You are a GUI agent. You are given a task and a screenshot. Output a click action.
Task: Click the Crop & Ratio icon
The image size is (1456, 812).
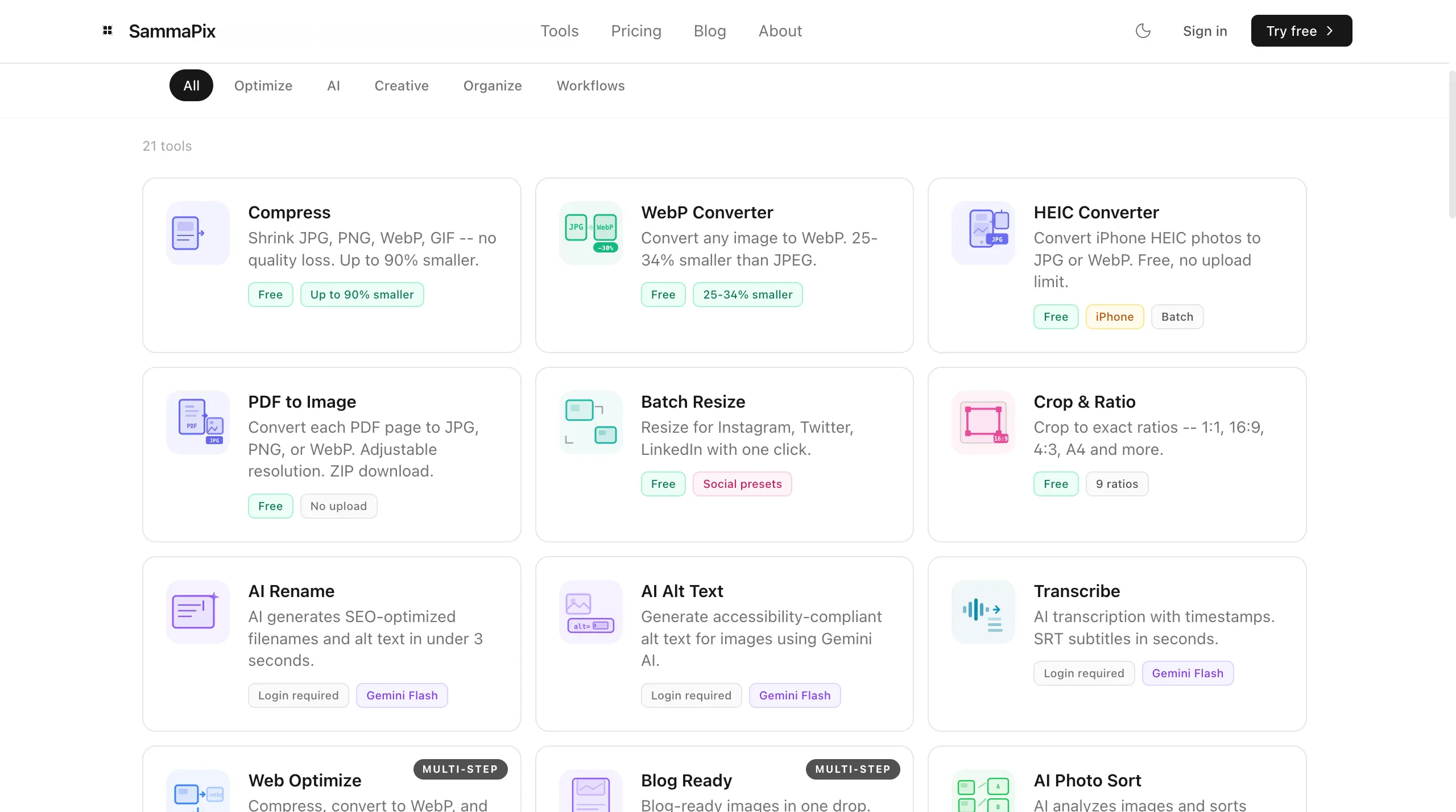click(x=983, y=422)
